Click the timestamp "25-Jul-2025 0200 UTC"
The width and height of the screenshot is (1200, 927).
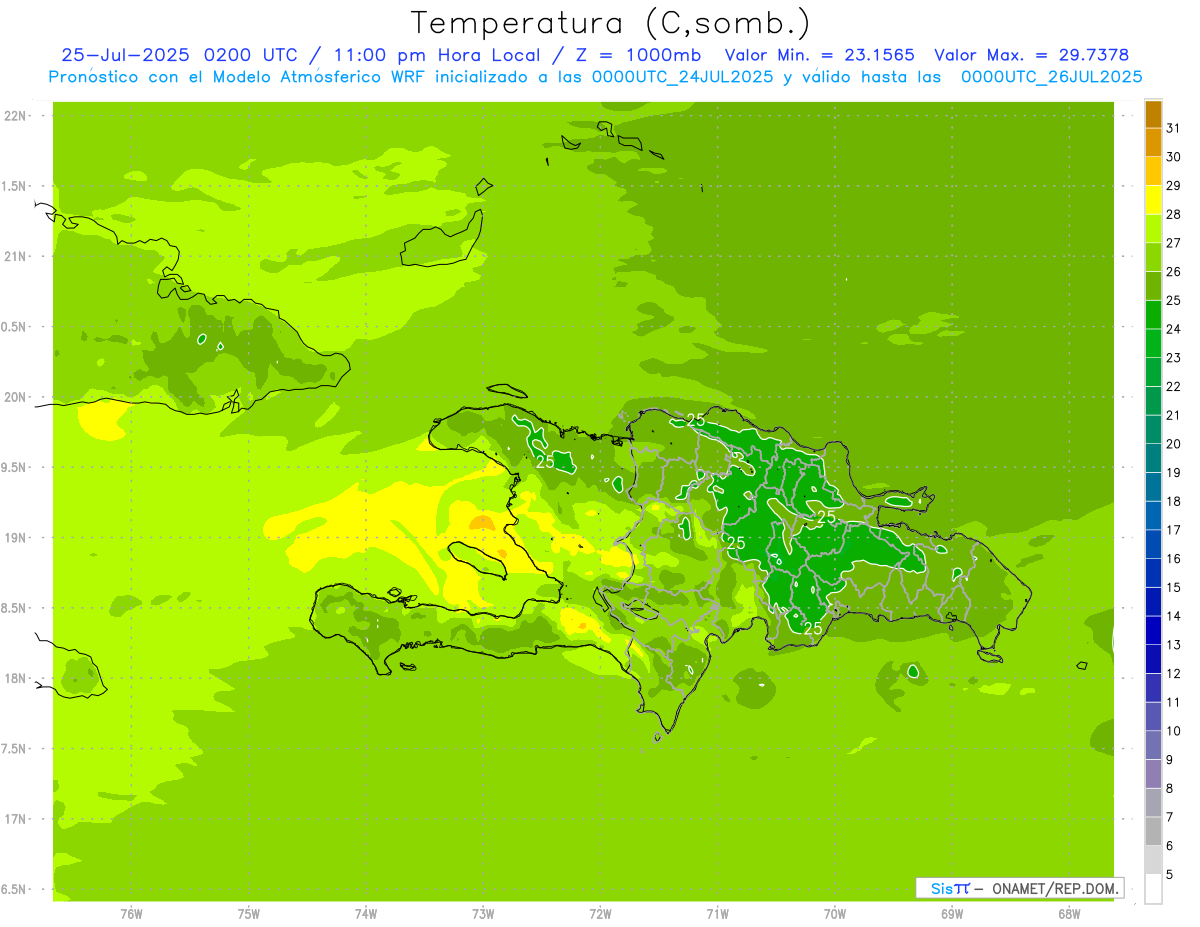point(179,55)
